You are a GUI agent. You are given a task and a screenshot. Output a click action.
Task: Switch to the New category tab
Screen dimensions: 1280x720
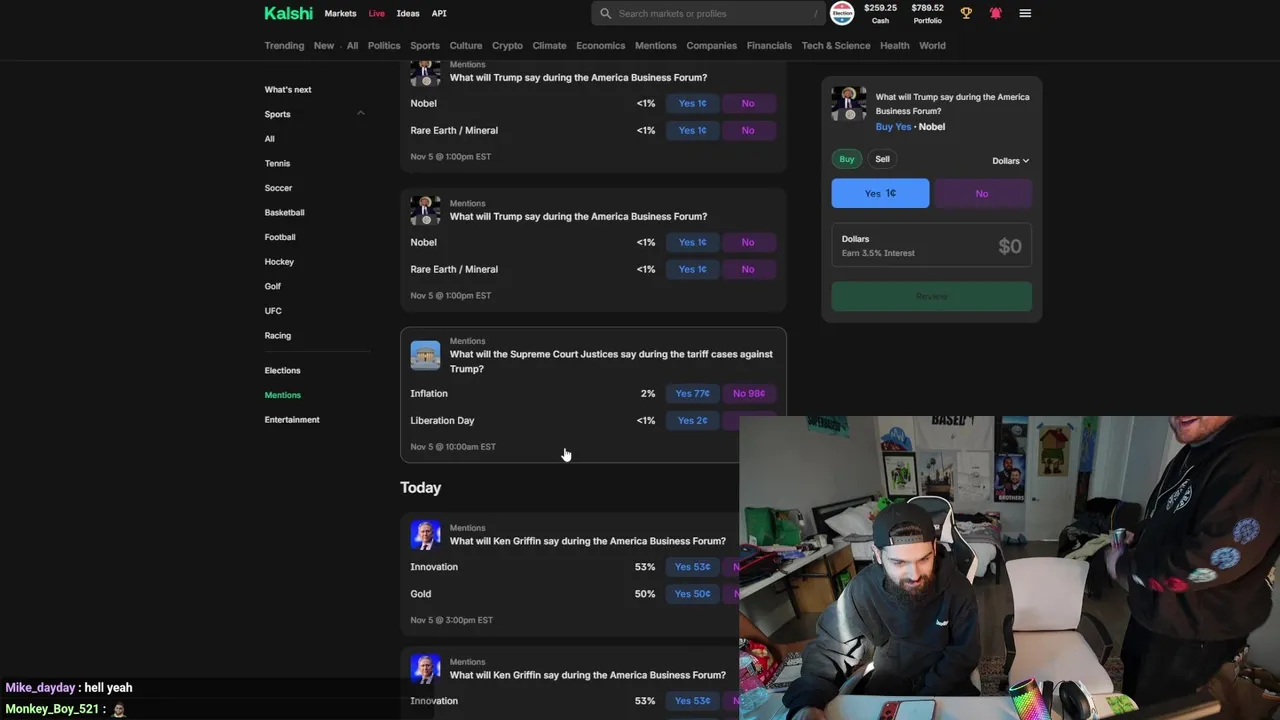pyautogui.click(x=324, y=45)
